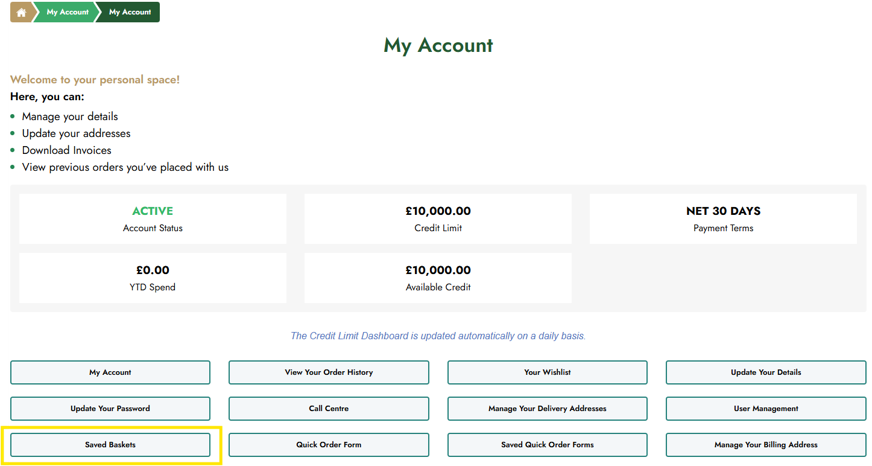Click the YTD Spend card
The image size is (872, 466).
[x=152, y=278]
